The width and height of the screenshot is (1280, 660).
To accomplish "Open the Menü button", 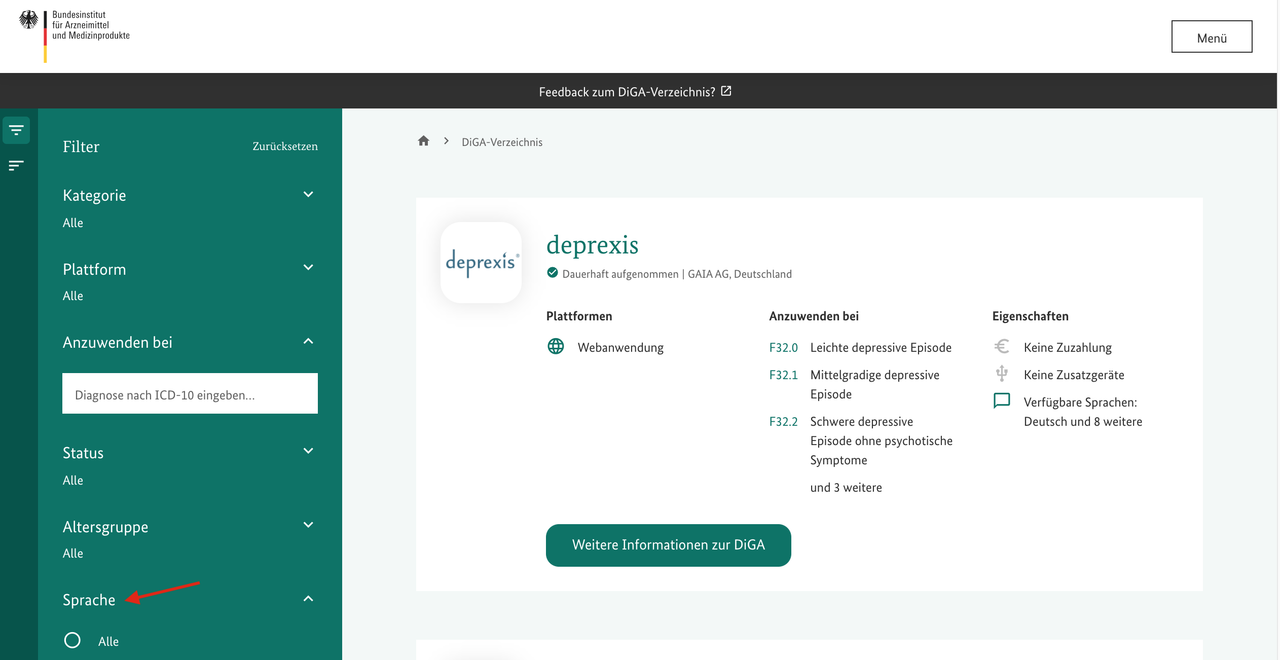I will pyautogui.click(x=1212, y=37).
